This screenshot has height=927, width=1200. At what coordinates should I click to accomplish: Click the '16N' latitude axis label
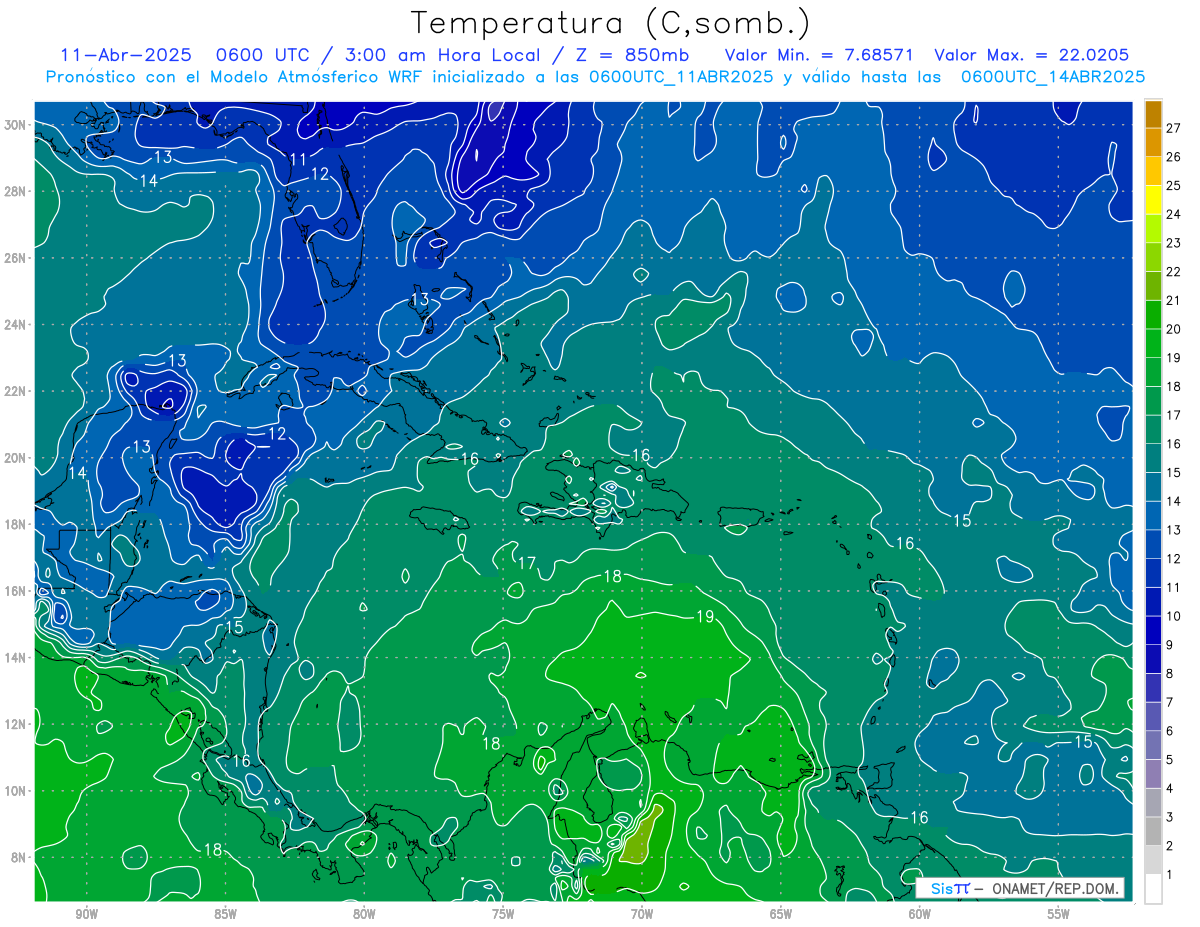click(x=17, y=591)
